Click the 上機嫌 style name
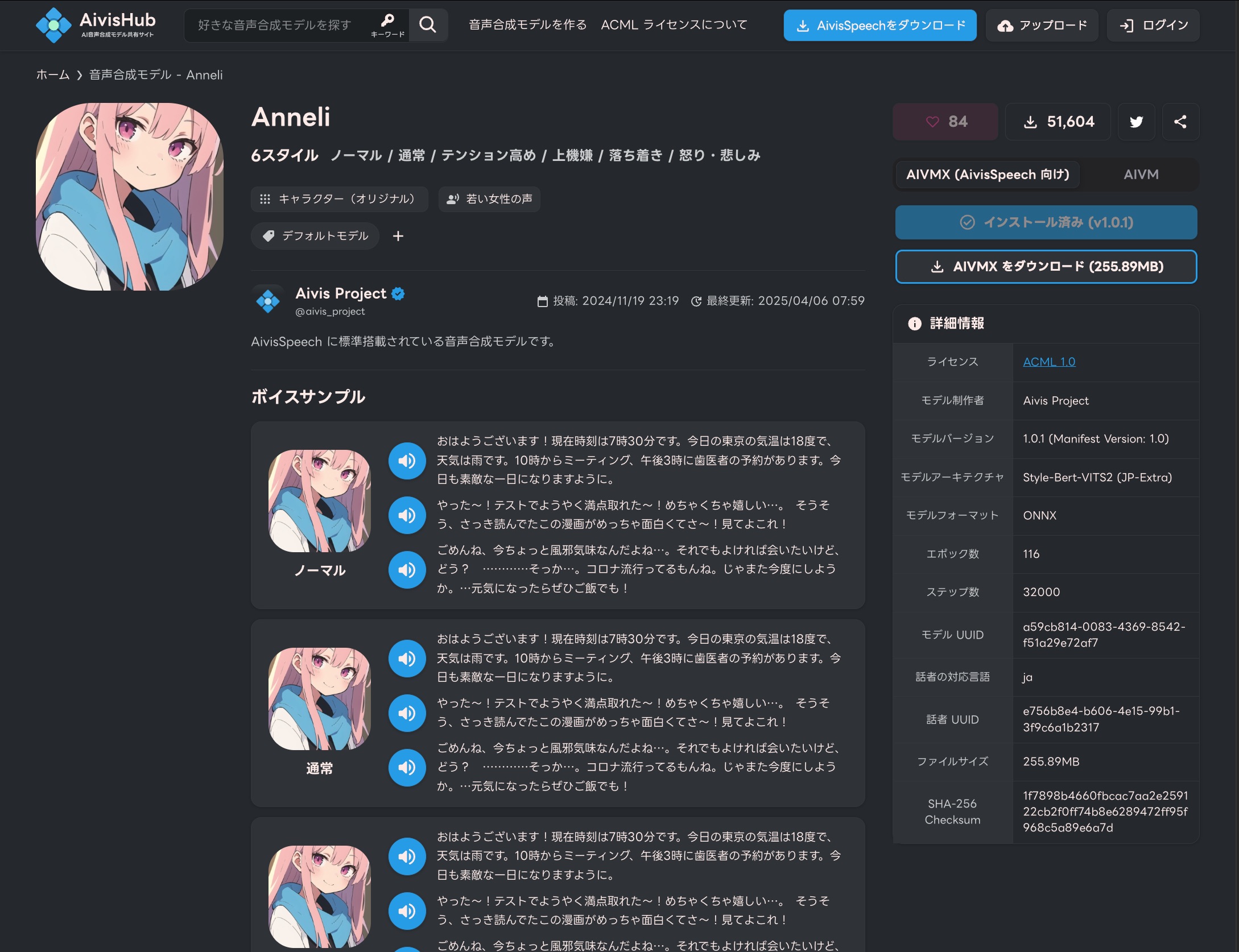 [x=573, y=155]
